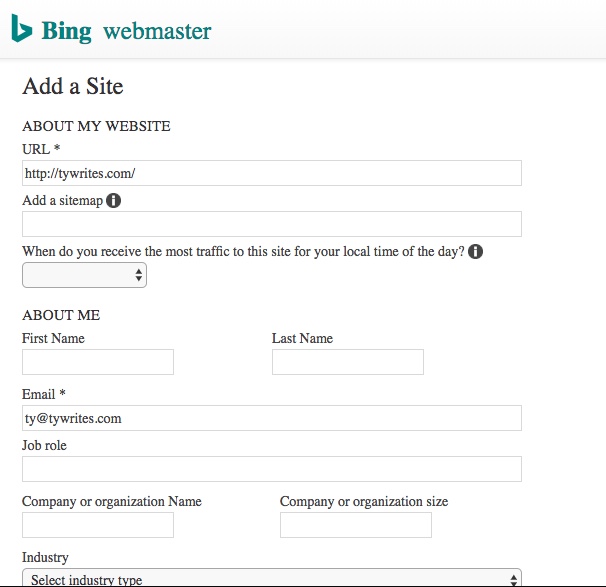Show info tooltip for traffic time question
This screenshot has width=606, height=587.
476,251
